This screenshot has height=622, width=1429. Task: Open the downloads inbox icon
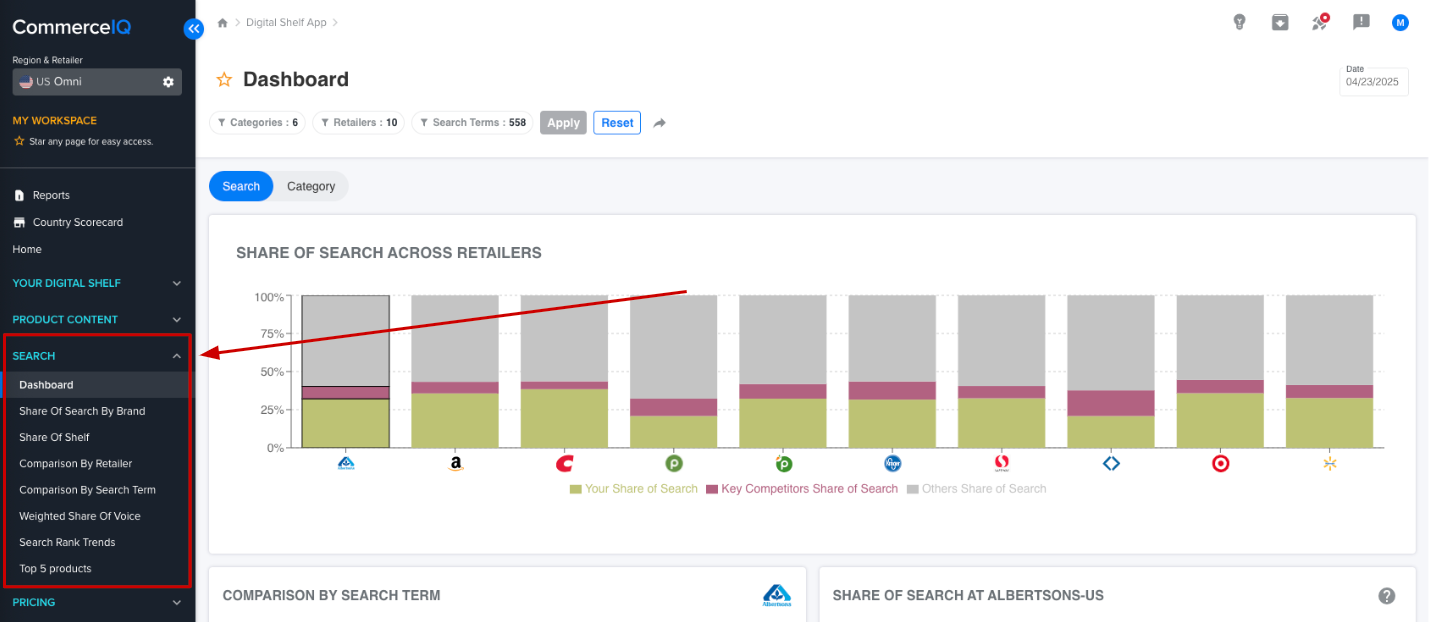click(1280, 22)
